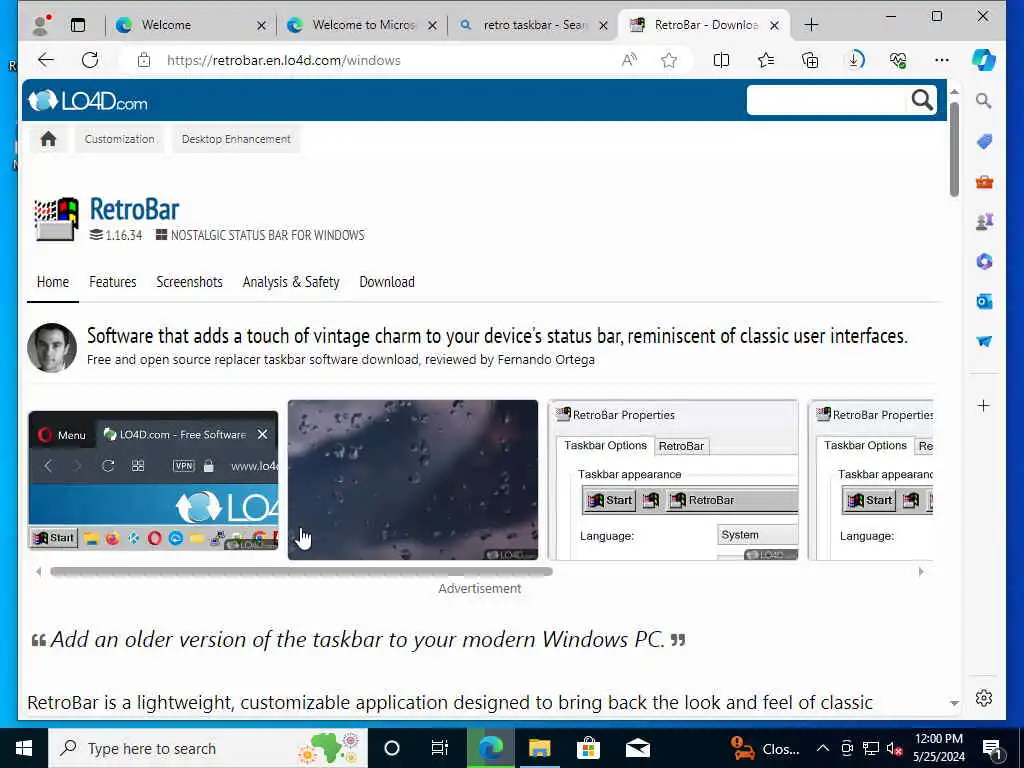Open Microsoft Store from taskbar
Image resolution: width=1024 pixels, height=768 pixels.
click(588, 748)
